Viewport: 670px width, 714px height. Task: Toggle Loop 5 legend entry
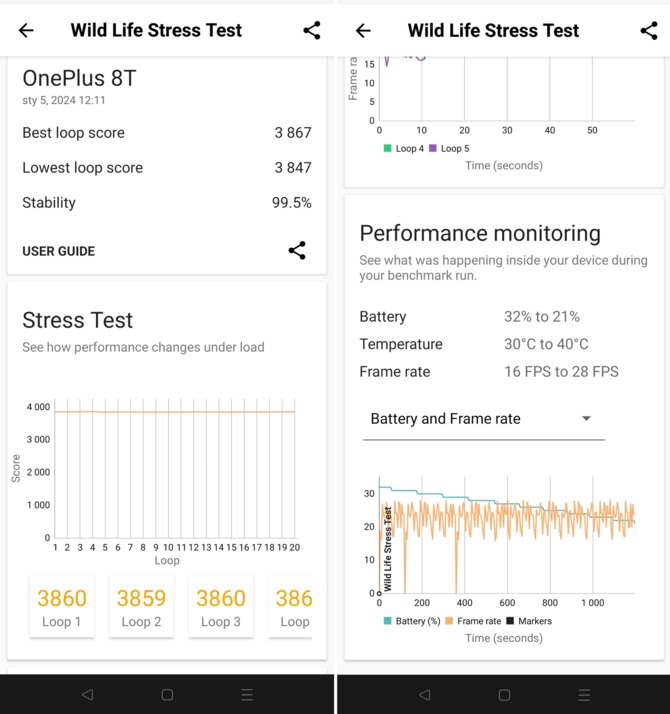(x=449, y=148)
